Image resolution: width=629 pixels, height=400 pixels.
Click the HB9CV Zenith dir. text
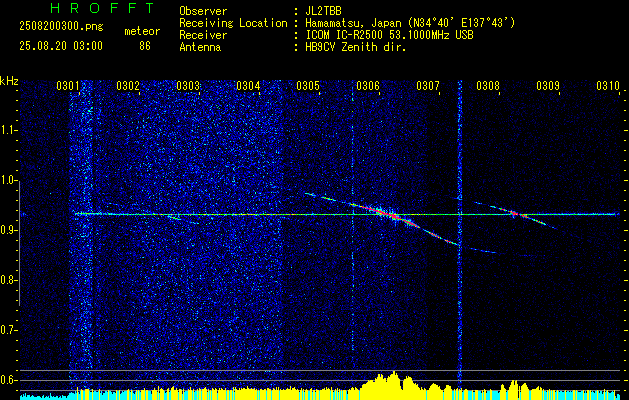(356, 47)
